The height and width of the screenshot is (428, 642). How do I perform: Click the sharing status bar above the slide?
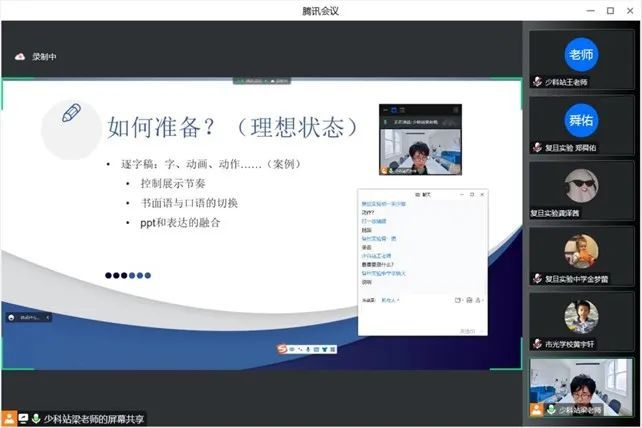[x=262, y=81]
